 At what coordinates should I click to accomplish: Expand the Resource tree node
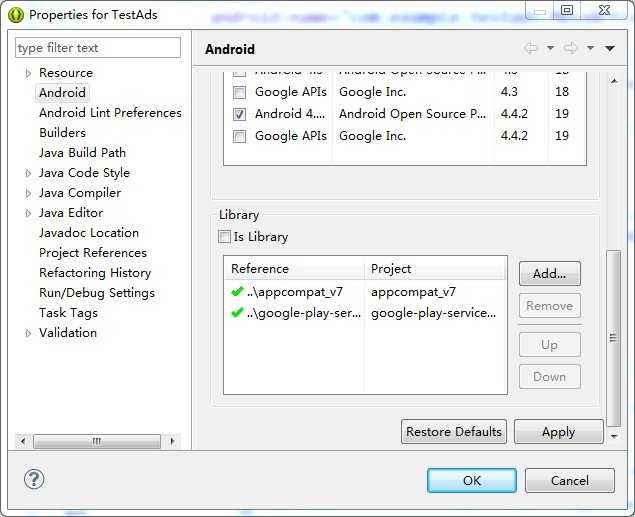click(28, 73)
